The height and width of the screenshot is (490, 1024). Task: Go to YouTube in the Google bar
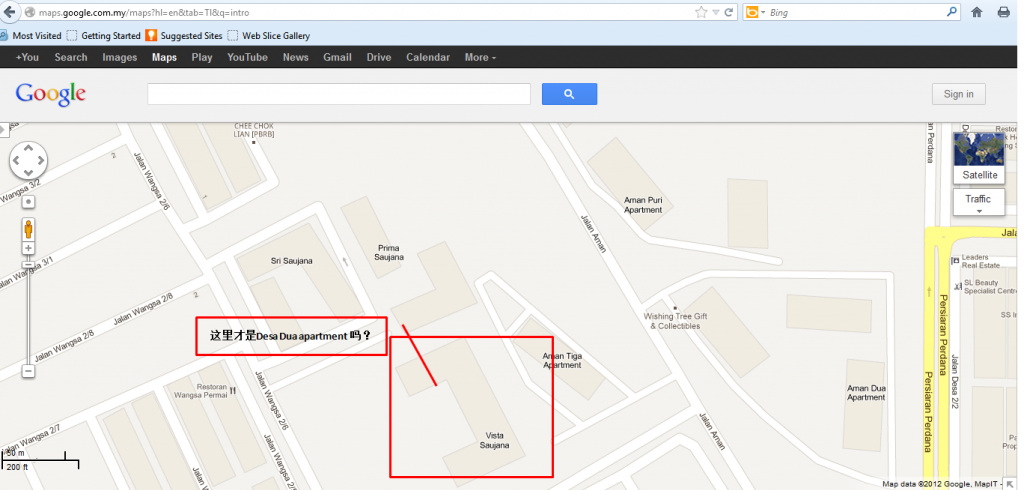pyautogui.click(x=247, y=57)
